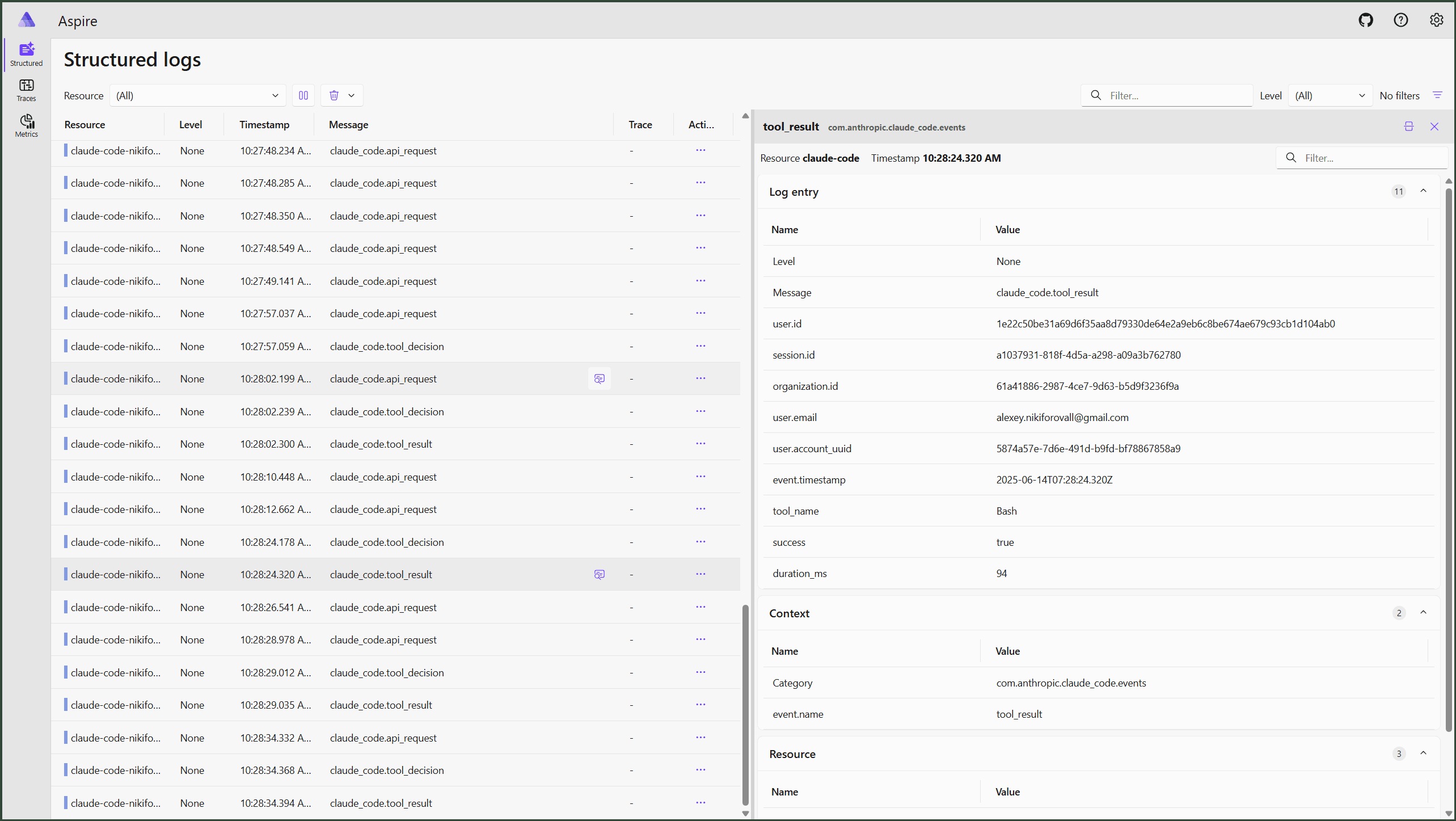Open the Resource (All) dropdown
Screen dimensions: 1456x821
click(x=197, y=95)
